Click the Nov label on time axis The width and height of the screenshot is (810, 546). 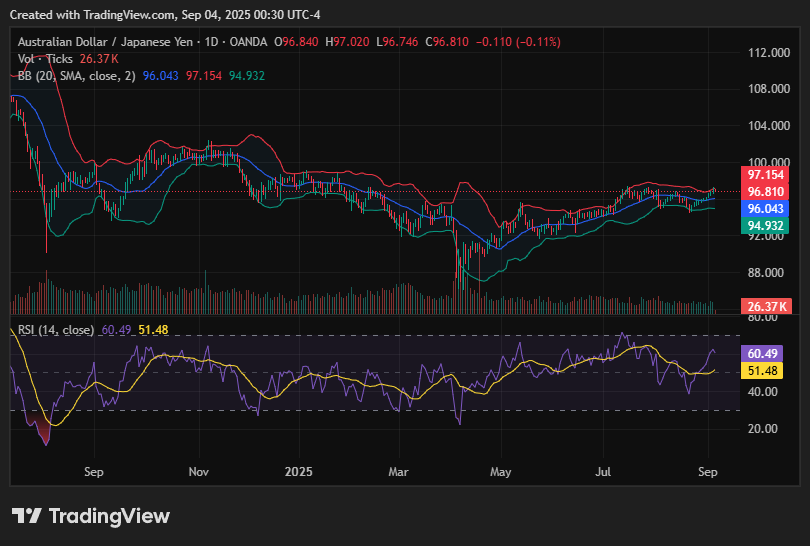point(199,472)
